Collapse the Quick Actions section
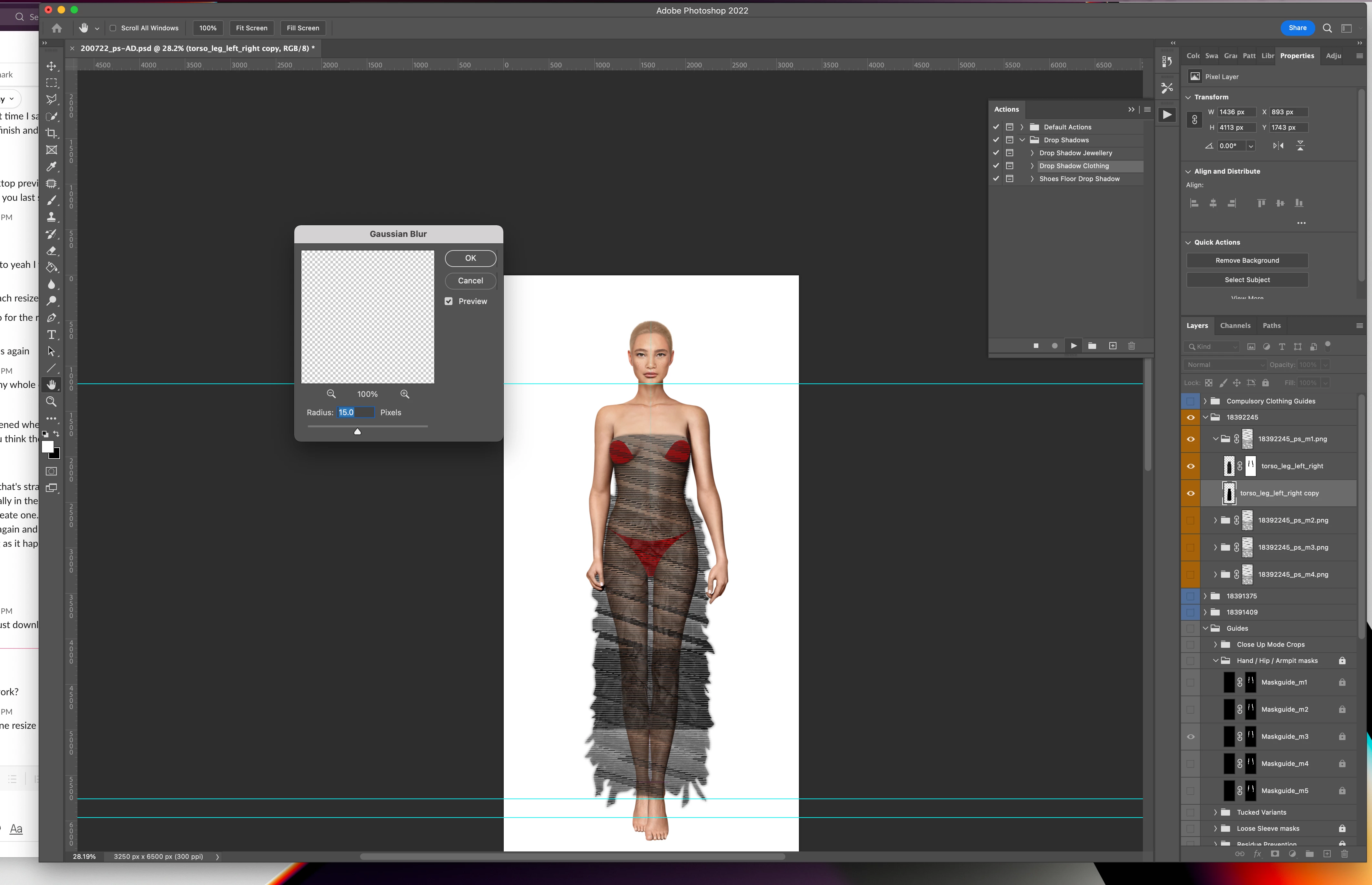This screenshot has width=1372, height=885. (x=1188, y=242)
